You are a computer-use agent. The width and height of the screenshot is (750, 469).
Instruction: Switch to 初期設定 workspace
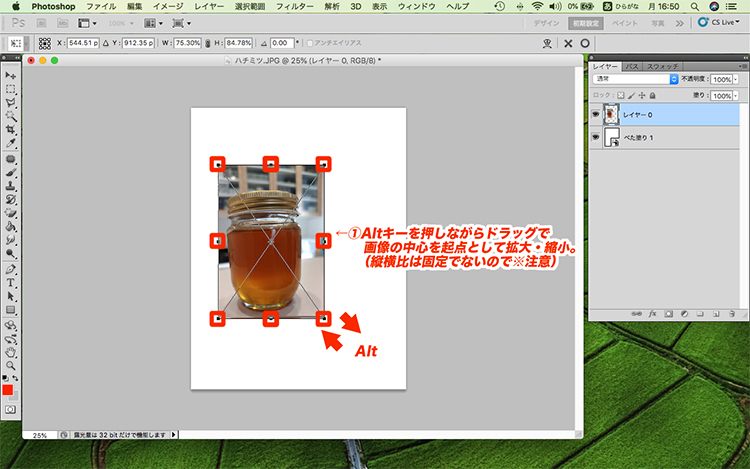click(586, 23)
